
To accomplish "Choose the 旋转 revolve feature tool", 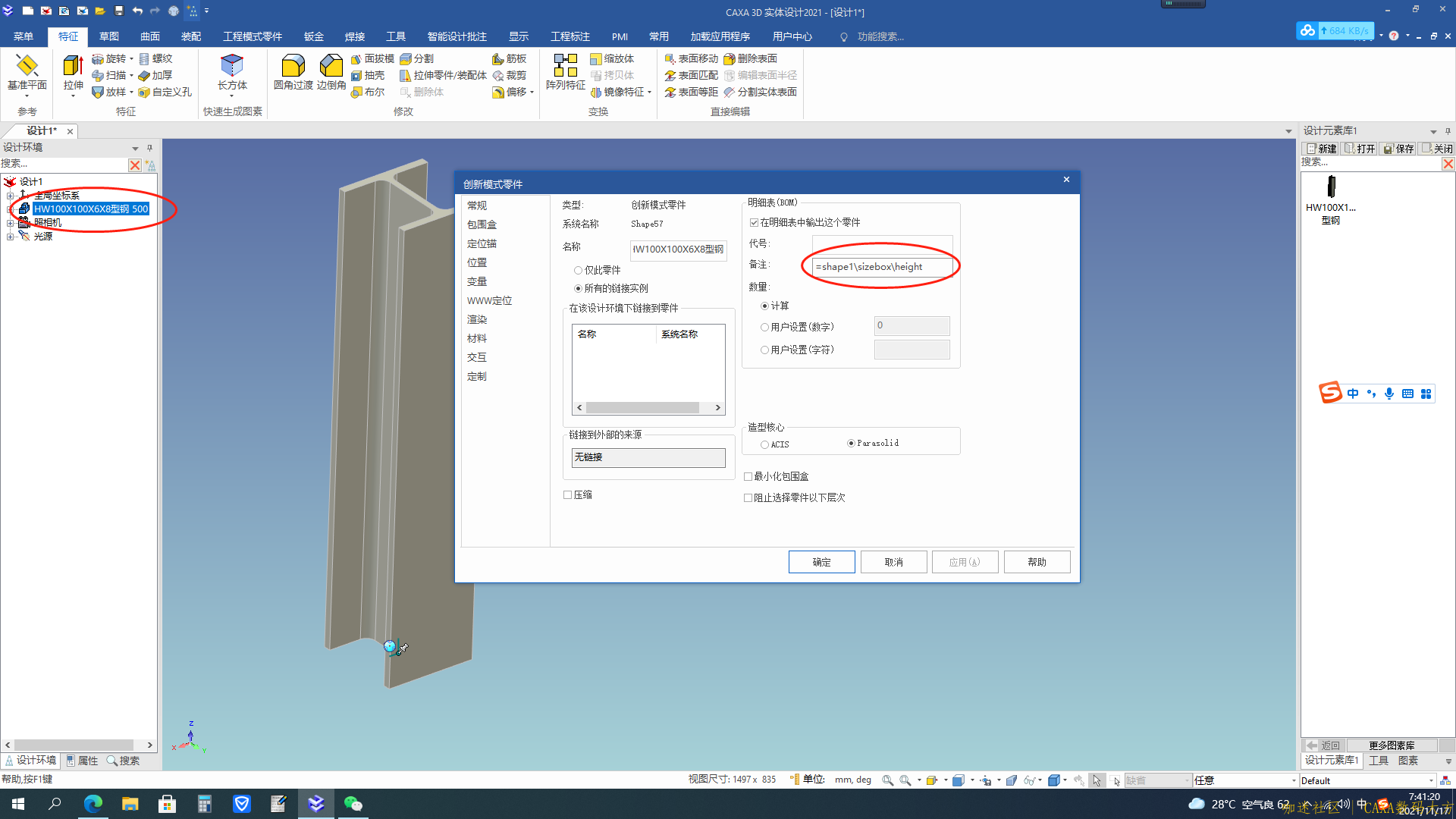I will [x=108, y=58].
